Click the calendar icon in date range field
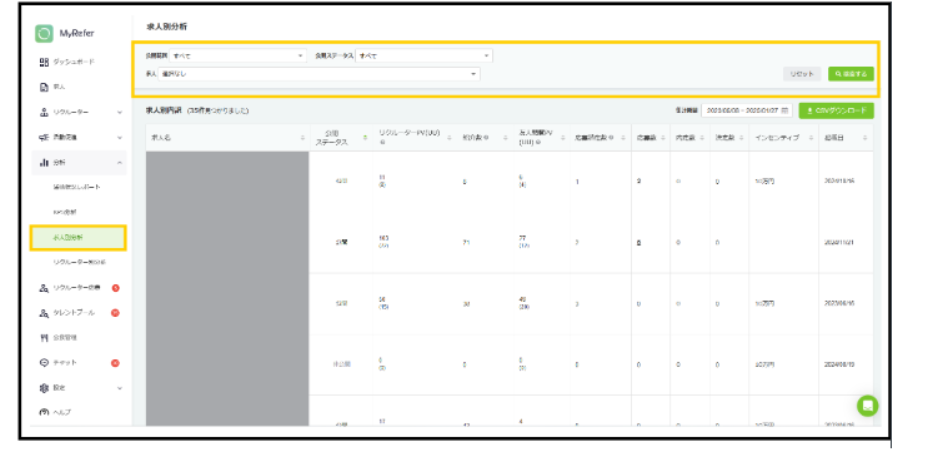 (785, 110)
